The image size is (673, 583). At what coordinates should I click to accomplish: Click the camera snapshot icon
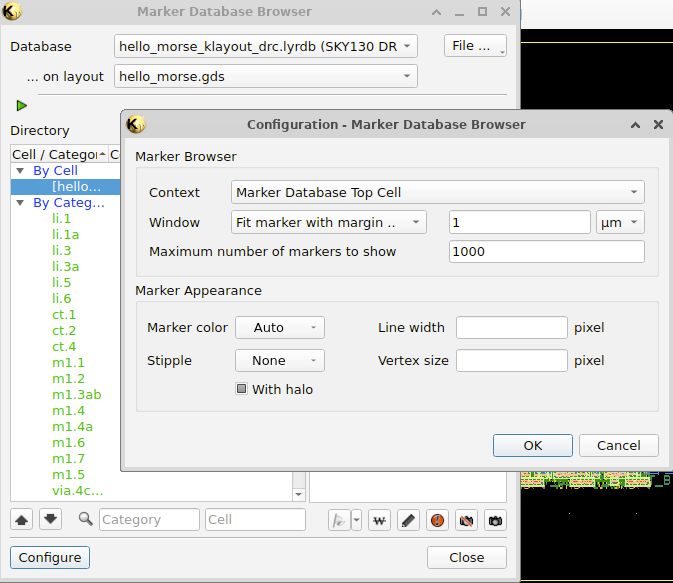coord(494,520)
